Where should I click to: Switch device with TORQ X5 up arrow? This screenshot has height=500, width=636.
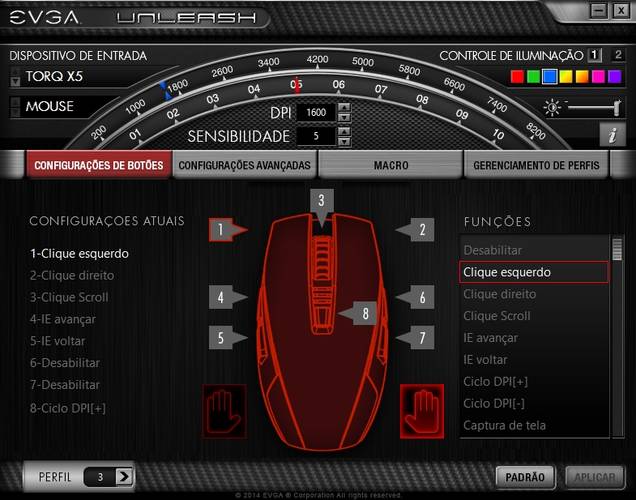pyautogui.click(x=15, y=72)
